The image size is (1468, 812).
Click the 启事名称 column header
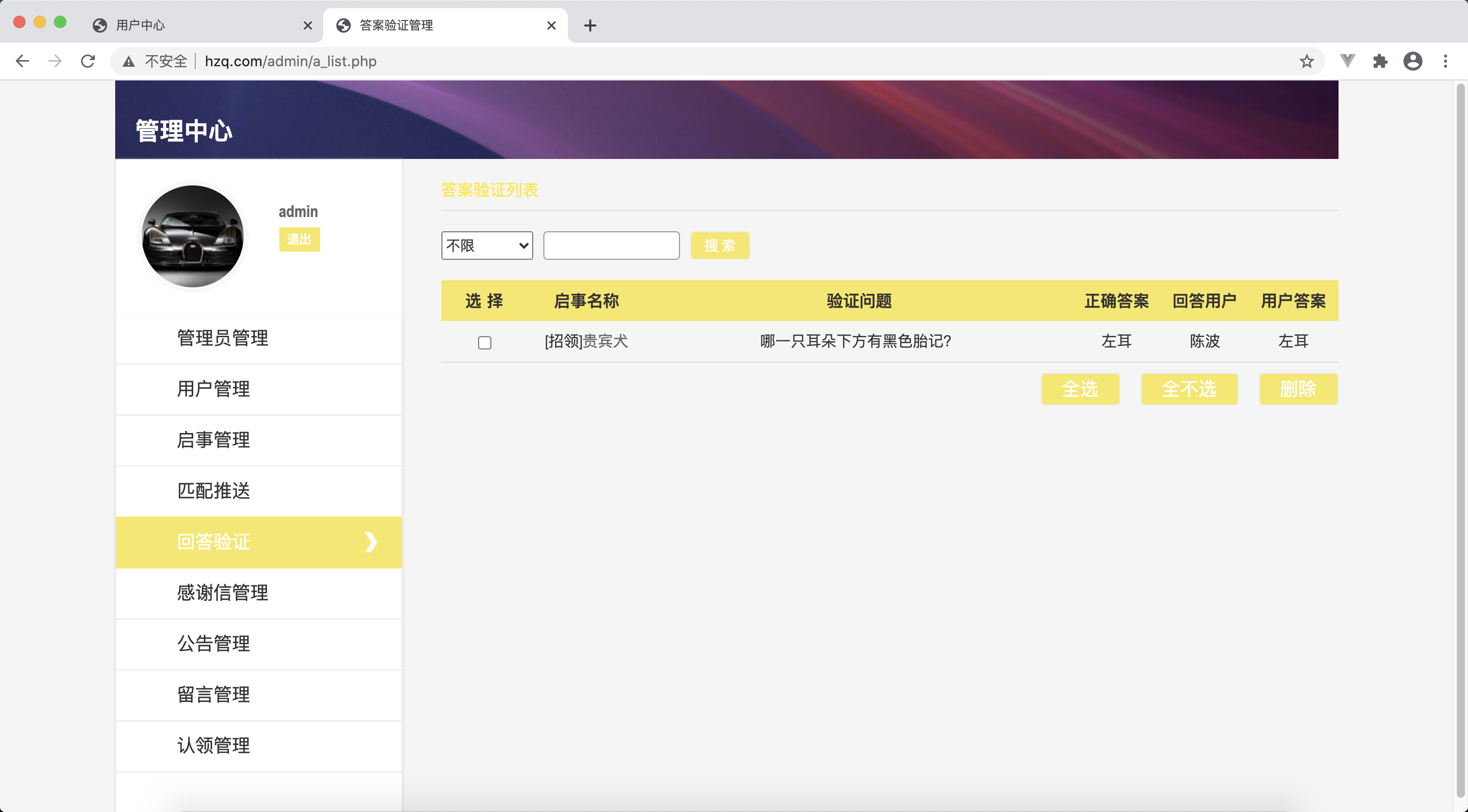point(586,301)
